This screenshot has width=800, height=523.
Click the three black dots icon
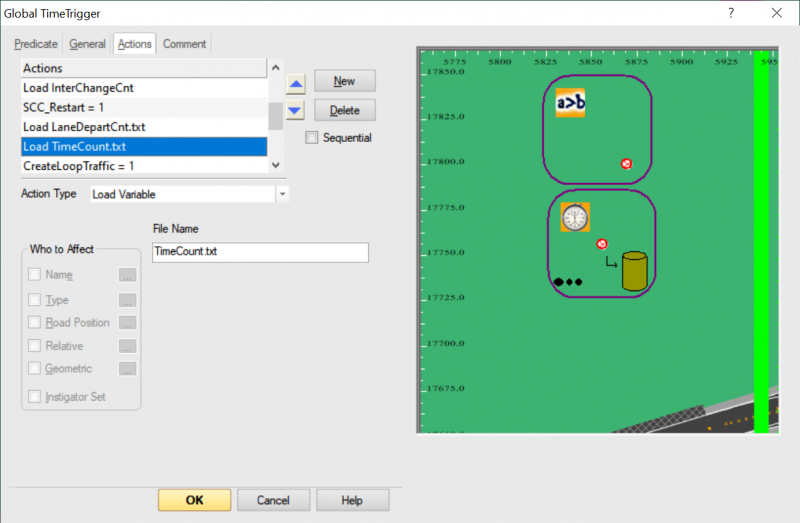click(567, 282)
